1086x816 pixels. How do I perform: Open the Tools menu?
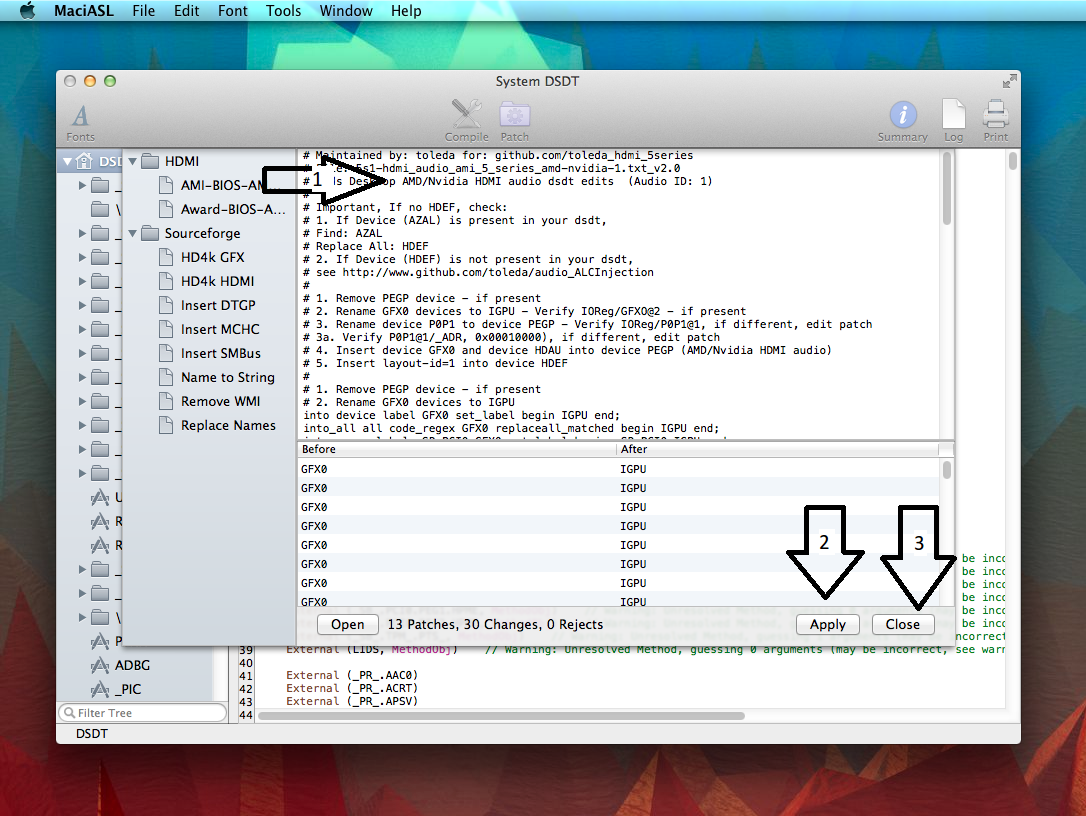coord(283,11)
